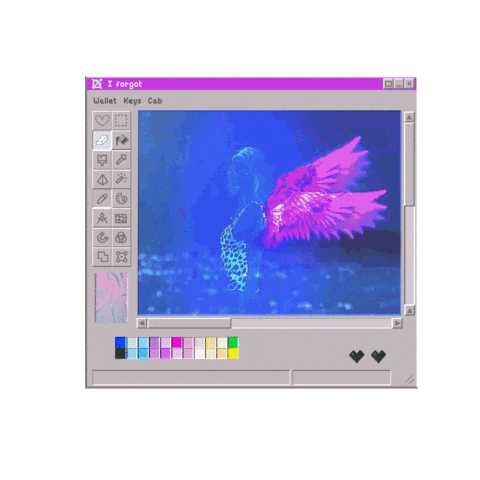Select the rectangular marquee tool
480x480 pixels.
pos(121,120)
